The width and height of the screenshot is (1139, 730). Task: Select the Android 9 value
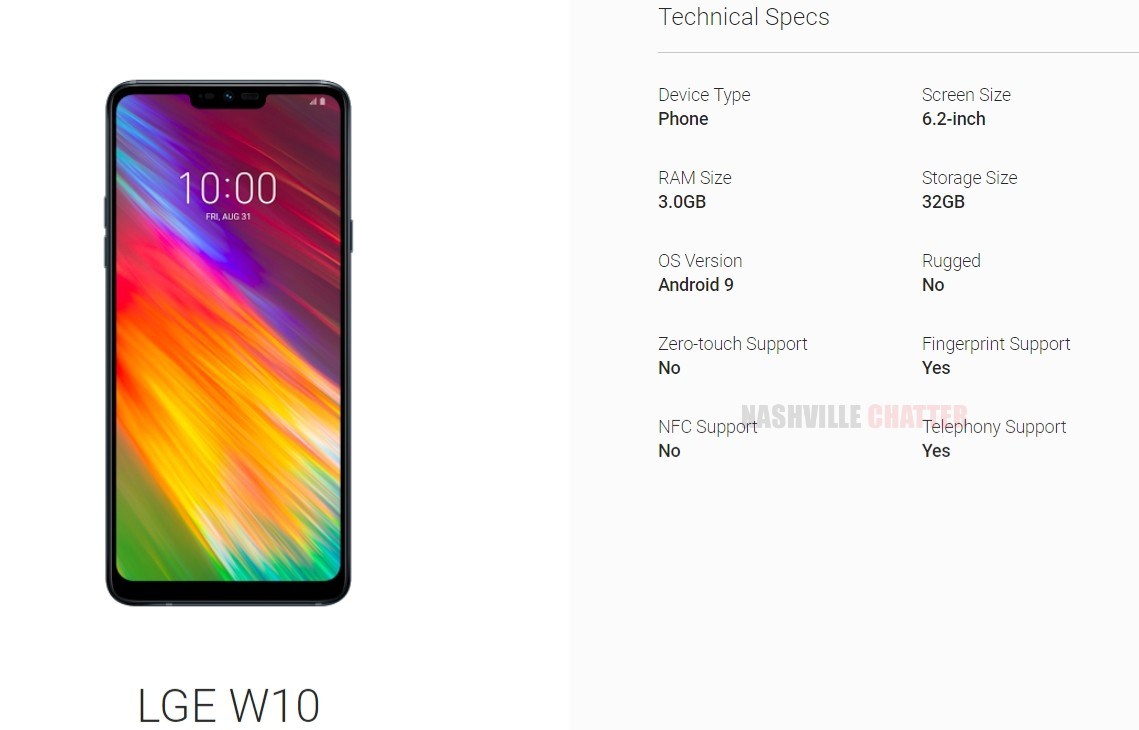[x=696, y=285]
